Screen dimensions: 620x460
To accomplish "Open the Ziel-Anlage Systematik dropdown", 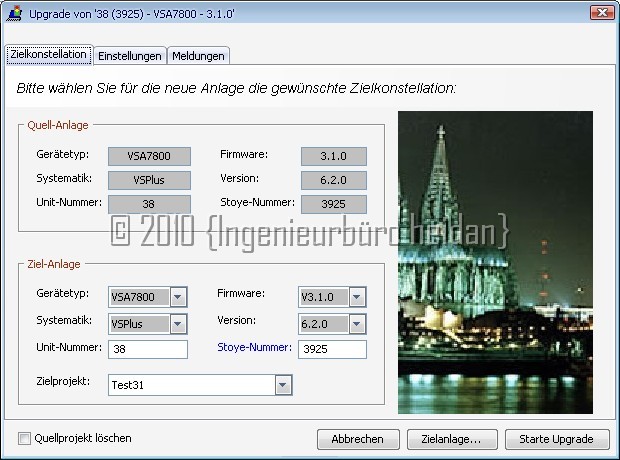I will click(177, 324).
